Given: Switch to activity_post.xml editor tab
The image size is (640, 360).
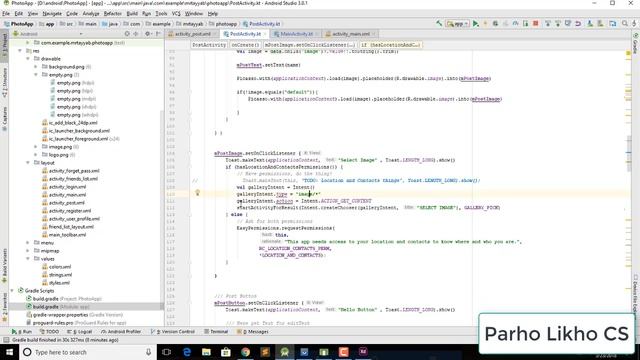Looking at the screenshot, I should [x=192, y=34].
